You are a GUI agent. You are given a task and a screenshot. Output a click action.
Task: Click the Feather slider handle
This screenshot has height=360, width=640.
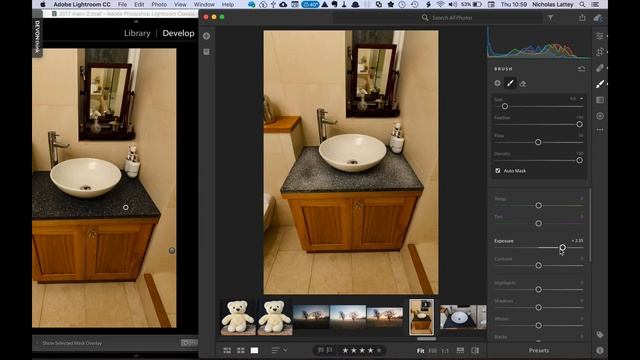pos(579,124)
